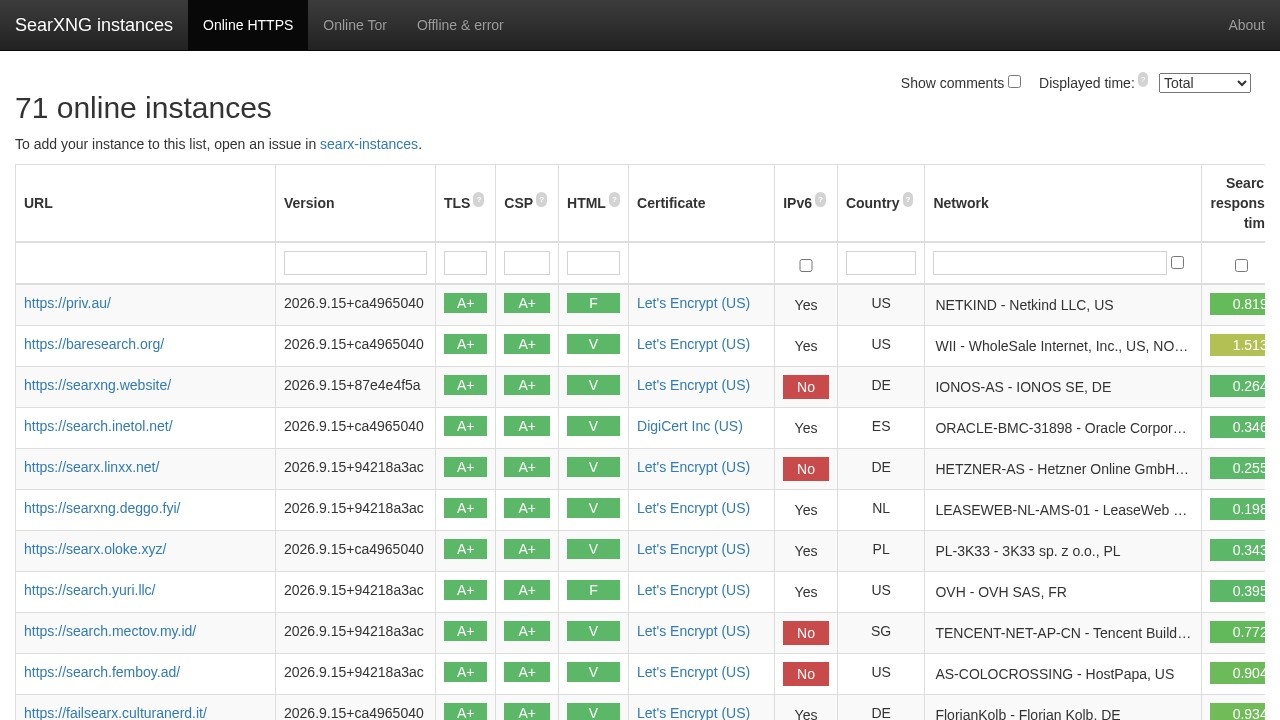
Task: Click the SearXNG instances brand title
Action: (94, 25)
